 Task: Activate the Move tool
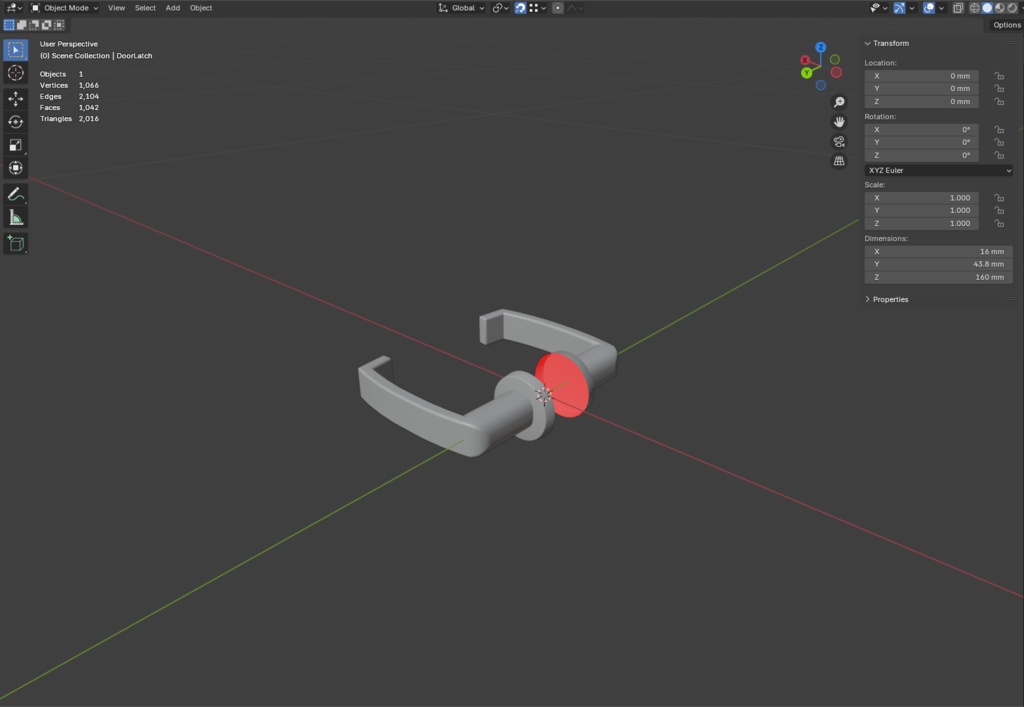(16, 98)
